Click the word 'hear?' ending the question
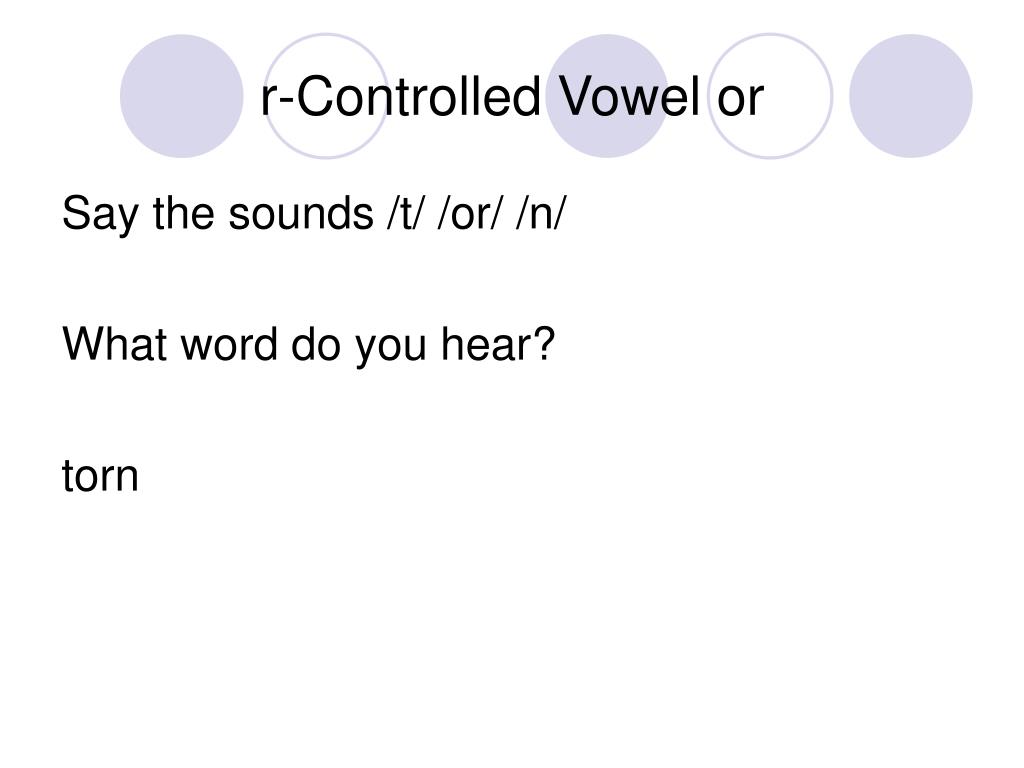1024x768 pixels. coord(498,344)
